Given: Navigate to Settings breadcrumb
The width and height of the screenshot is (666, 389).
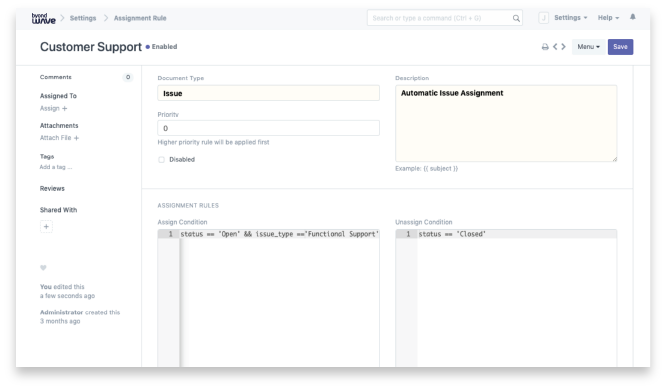Looking at the screenshot, I should [x=83, y=18].
